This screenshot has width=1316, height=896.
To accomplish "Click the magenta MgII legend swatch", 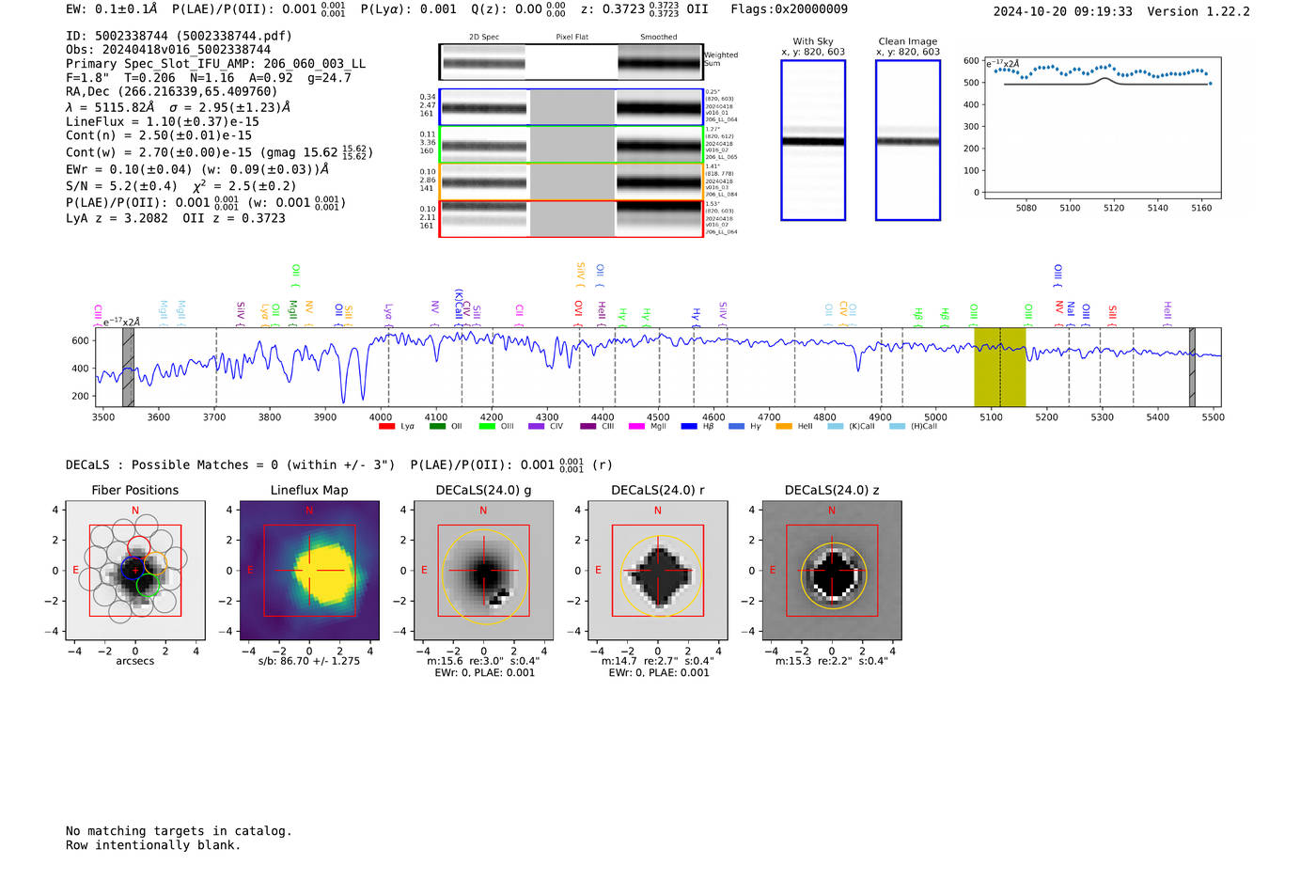I will click(637, 427).
